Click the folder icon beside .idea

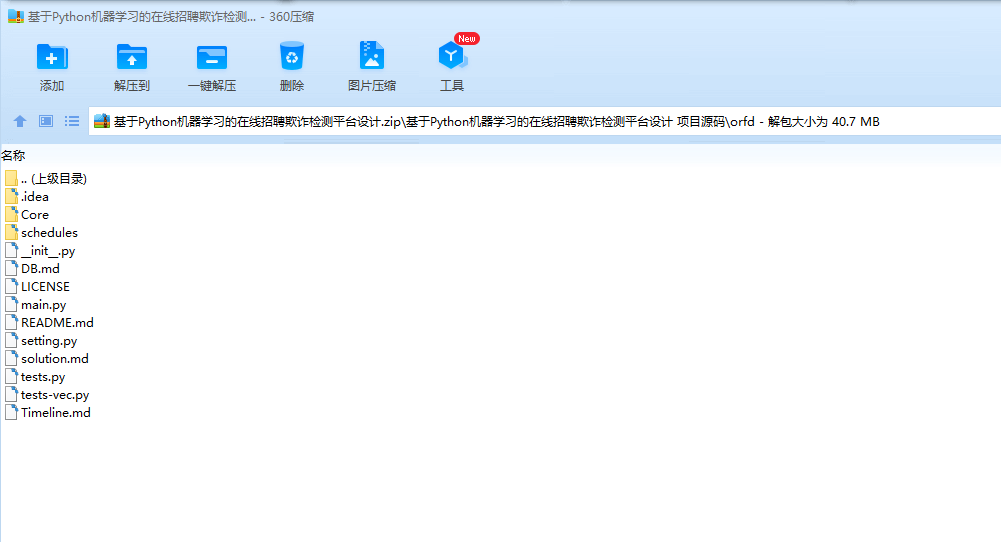11,196
